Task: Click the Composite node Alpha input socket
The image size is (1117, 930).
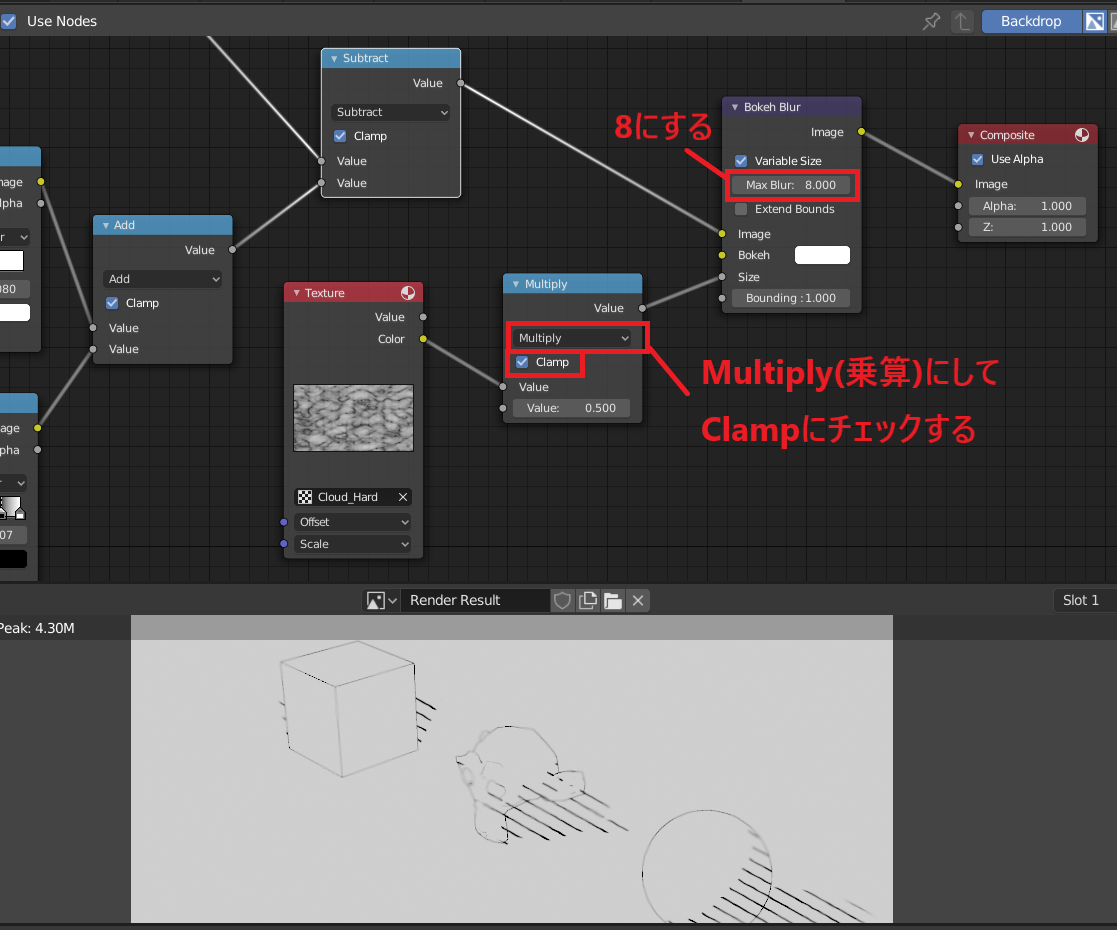Action: click(x=958, y=206)
